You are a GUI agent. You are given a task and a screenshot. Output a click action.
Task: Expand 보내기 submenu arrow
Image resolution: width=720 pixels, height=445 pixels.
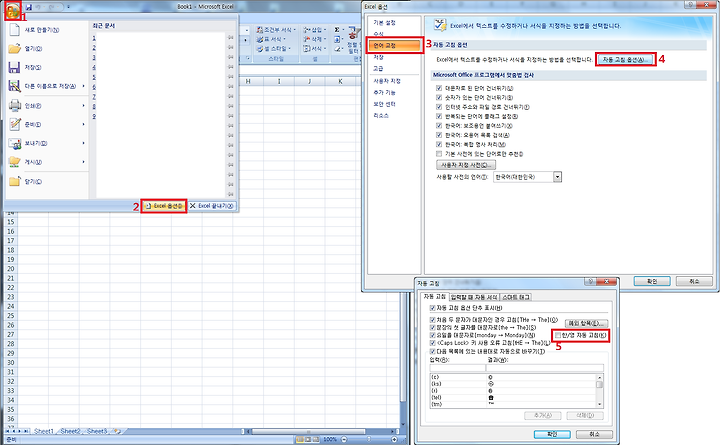84,143
